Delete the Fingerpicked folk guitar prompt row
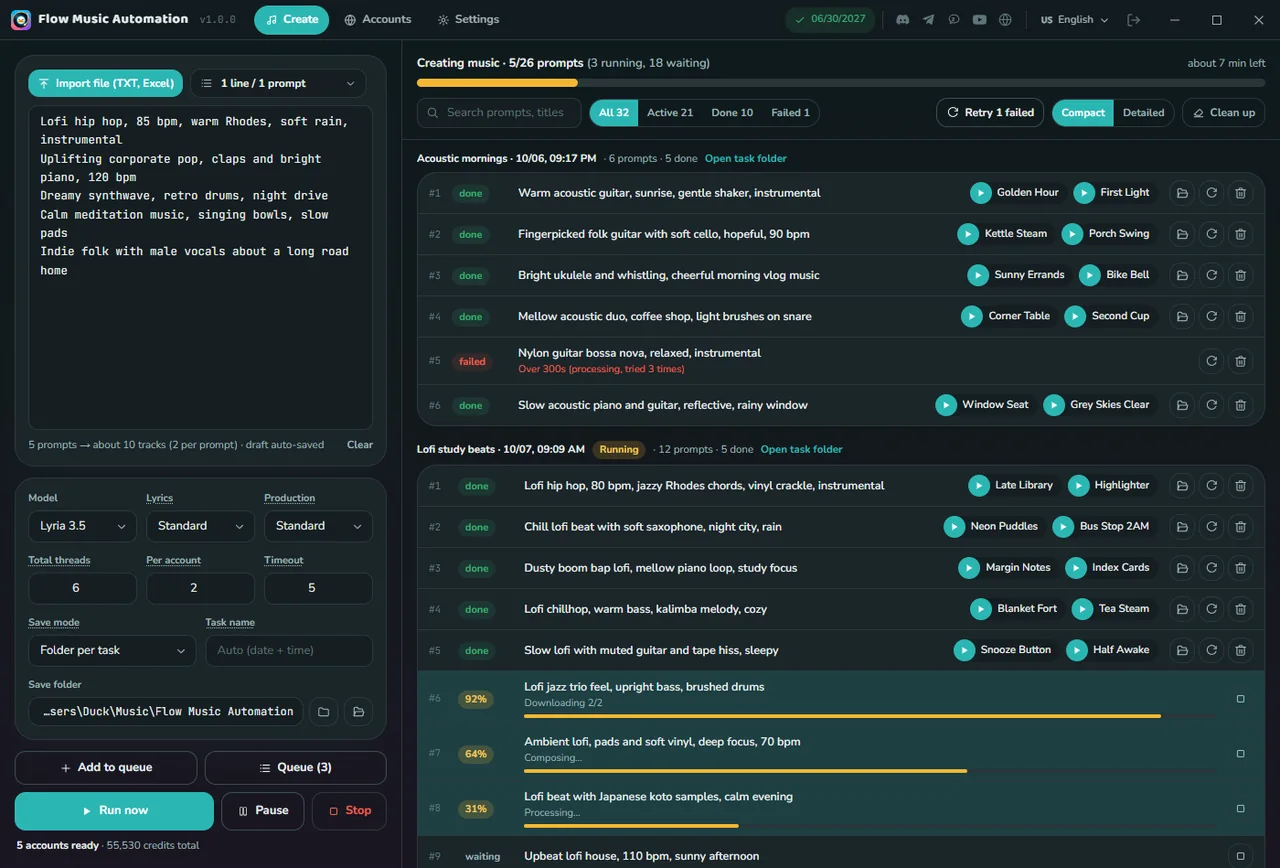 1240,234
